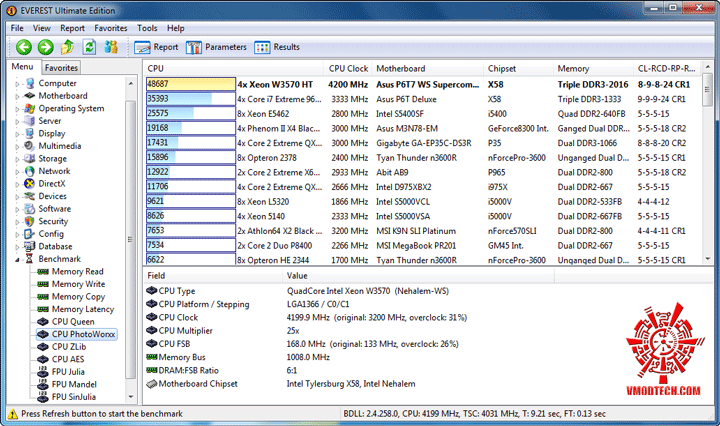Click the green Forward arrow icon
Screen dimensions: 720x426
pos(45,47)
